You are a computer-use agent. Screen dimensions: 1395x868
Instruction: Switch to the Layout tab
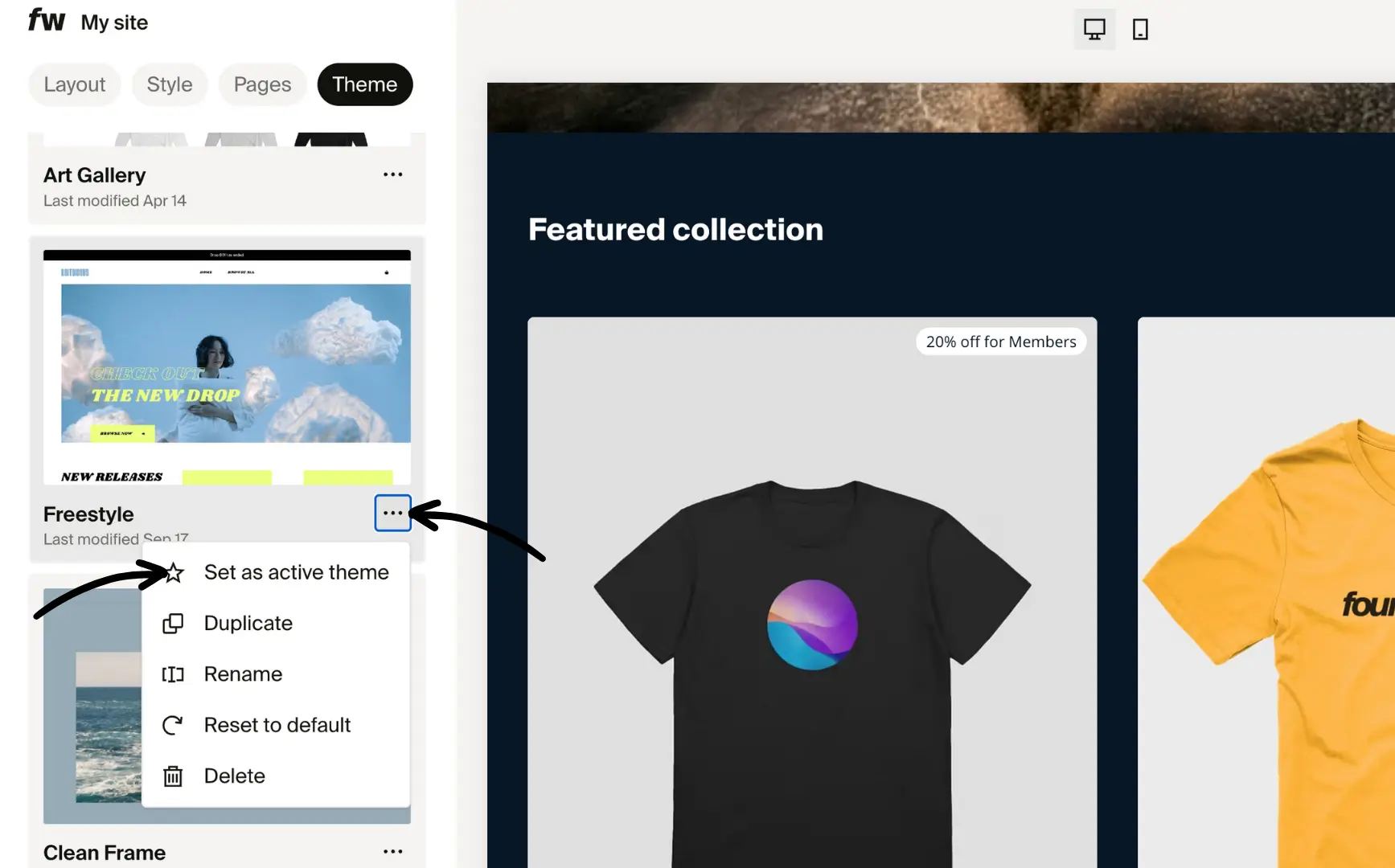[x=74, y=84]
